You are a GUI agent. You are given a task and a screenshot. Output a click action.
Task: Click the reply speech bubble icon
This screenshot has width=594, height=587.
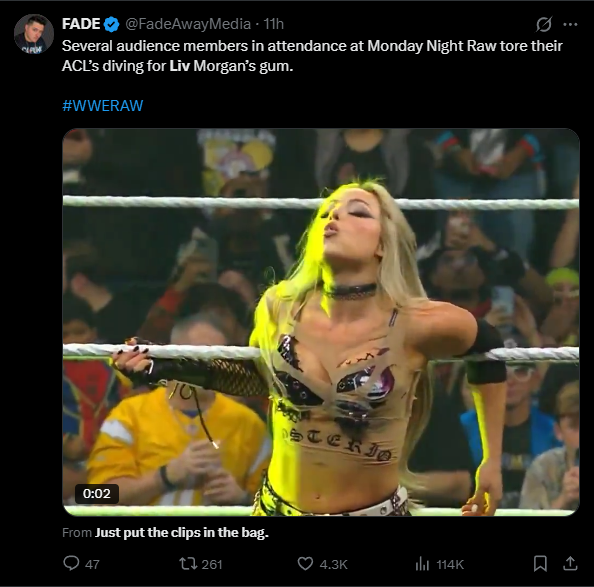pos(71,564)
